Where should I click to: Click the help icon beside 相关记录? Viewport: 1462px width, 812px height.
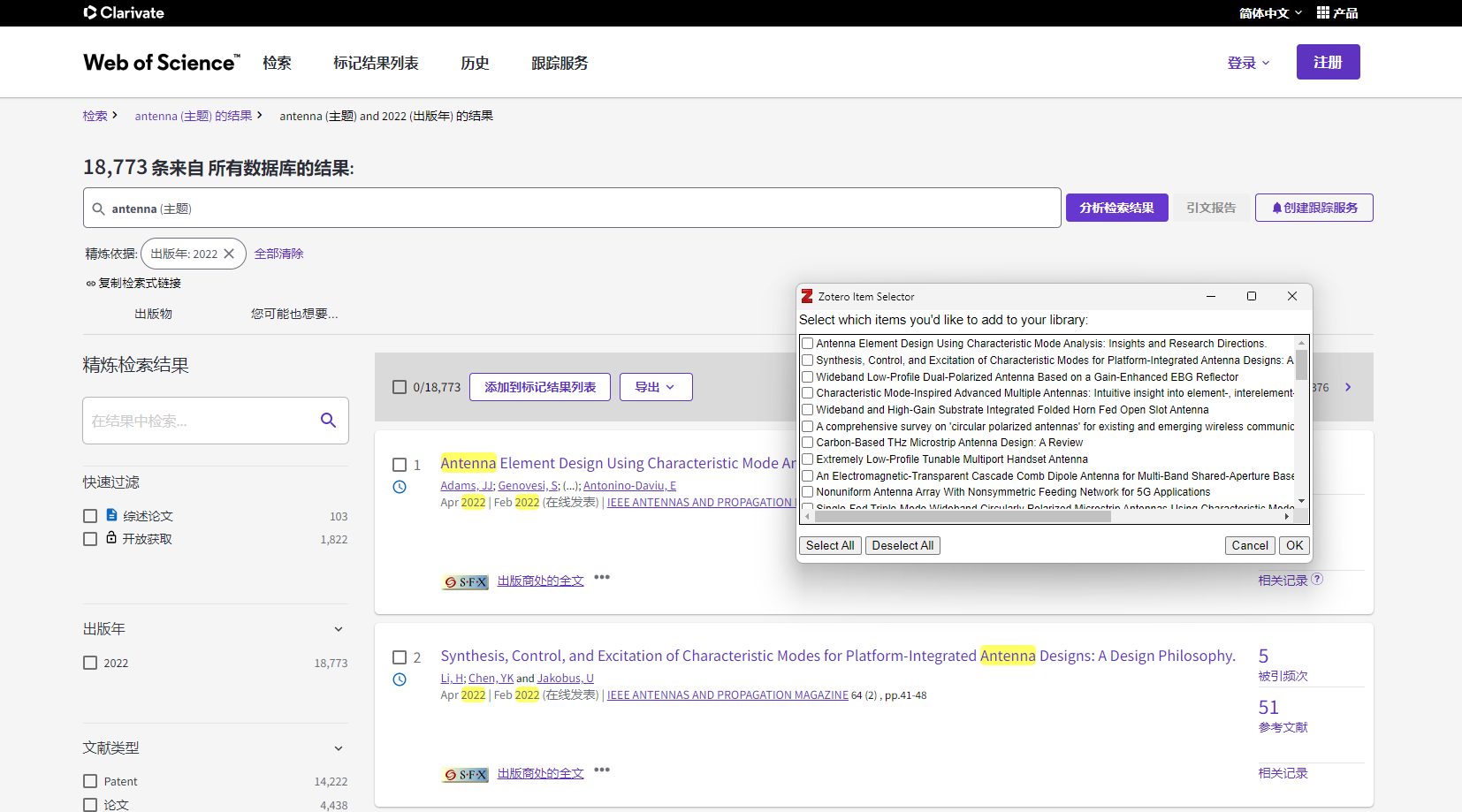(x=1317, y=579)
